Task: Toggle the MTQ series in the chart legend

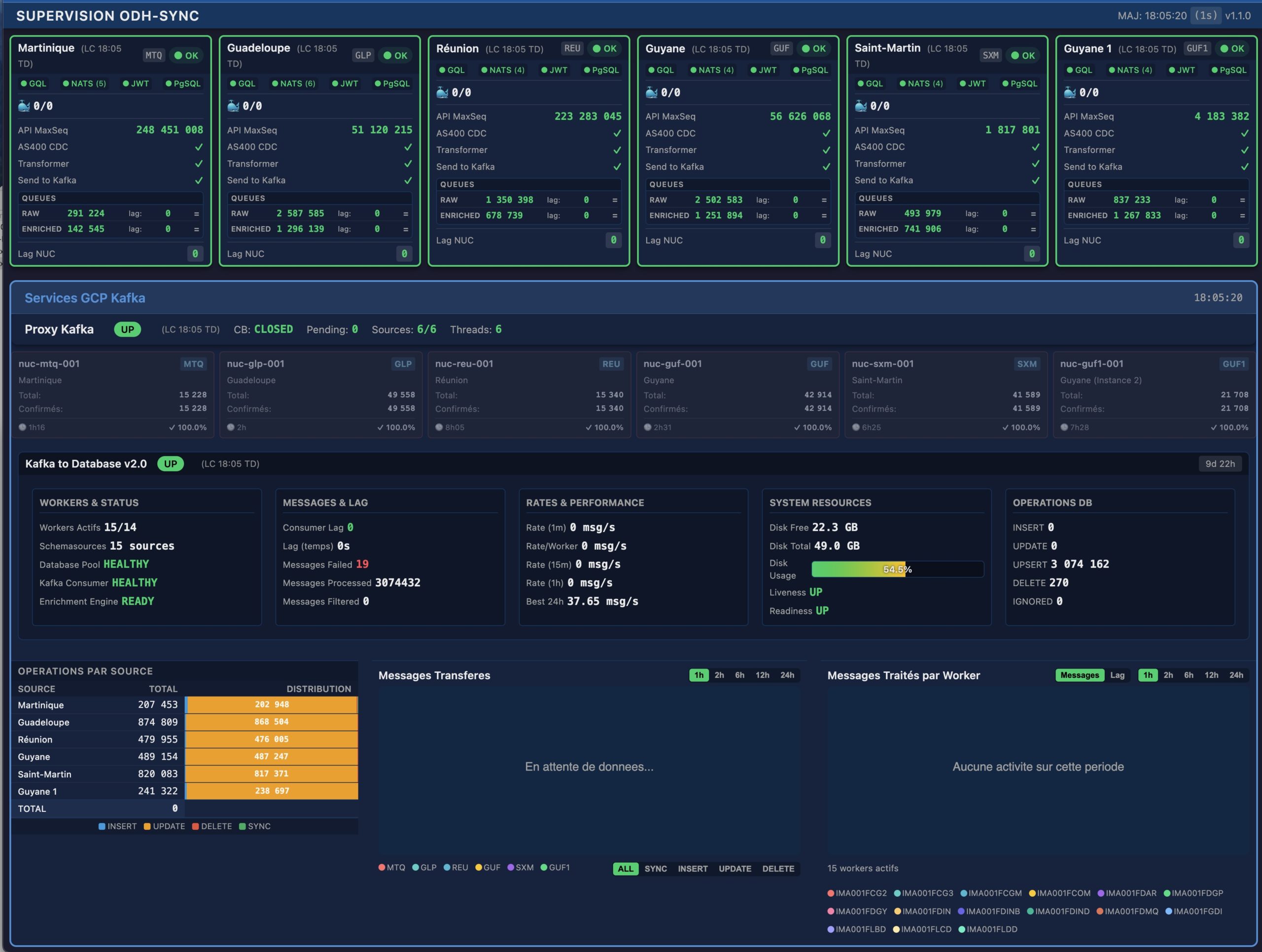Action: (x=392, y=868)
